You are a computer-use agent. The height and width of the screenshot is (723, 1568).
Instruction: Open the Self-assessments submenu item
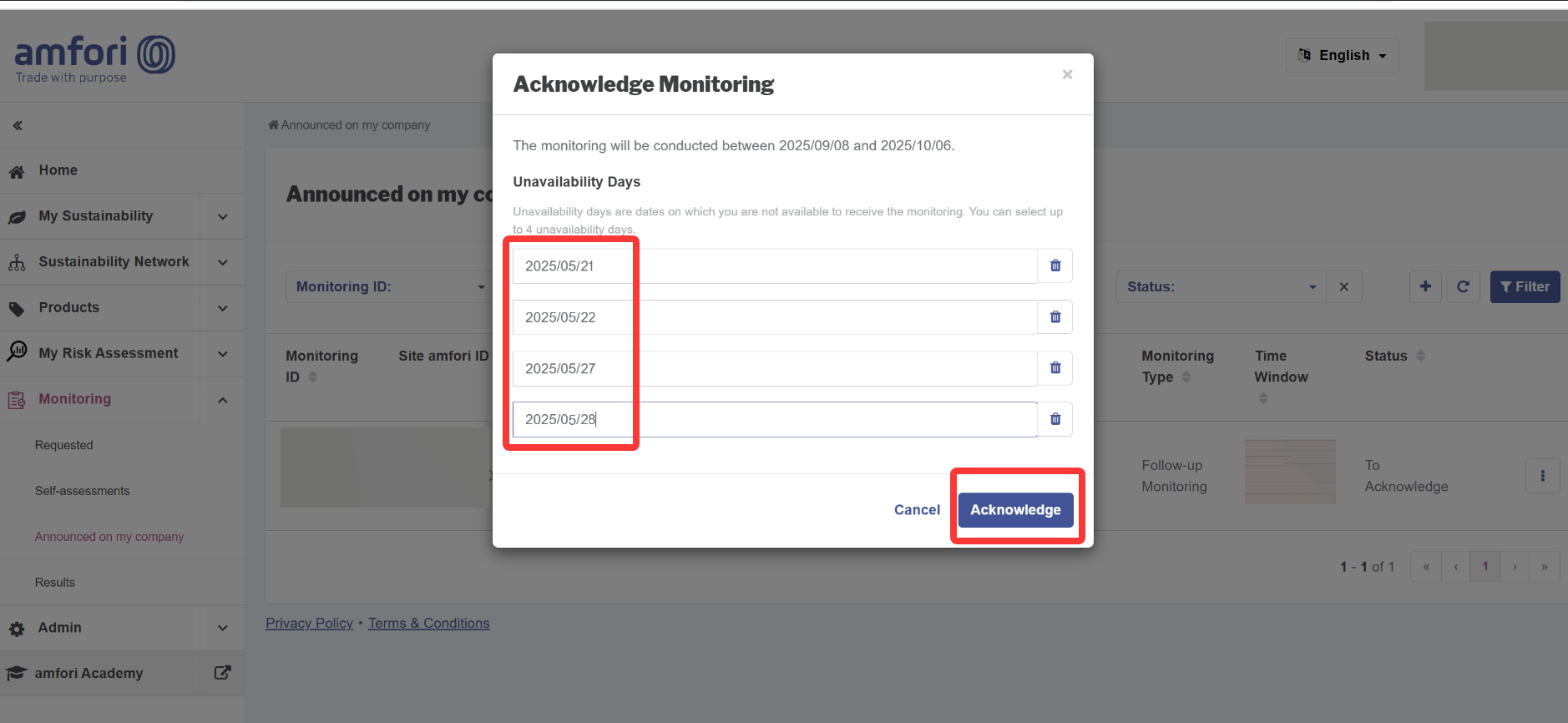82,491
